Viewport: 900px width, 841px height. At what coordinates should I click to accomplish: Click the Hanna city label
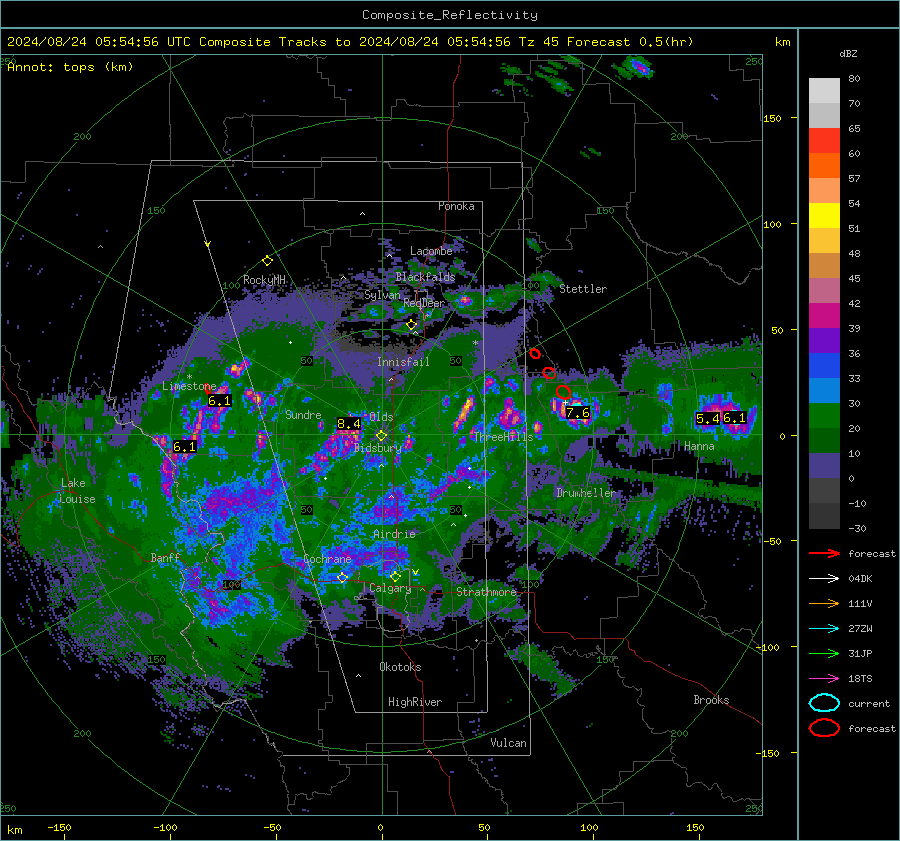click(x=699, y=446)
